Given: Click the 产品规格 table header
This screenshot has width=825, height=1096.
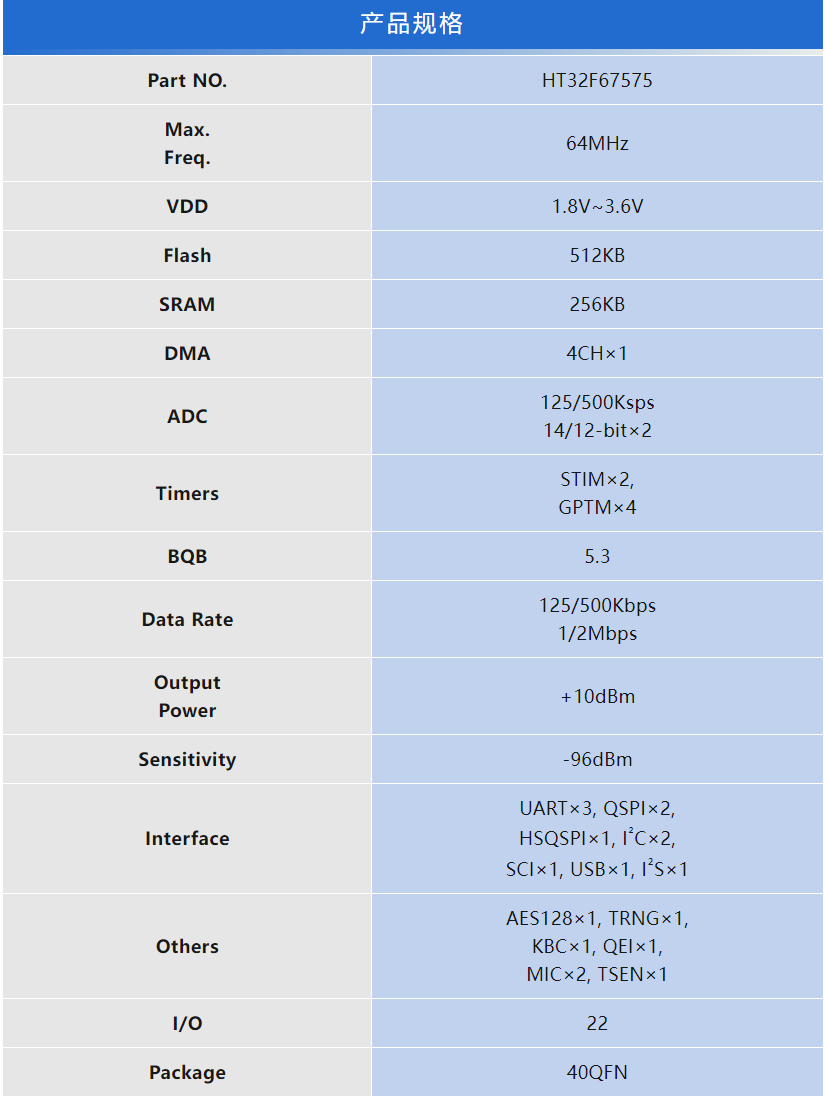Looking at the screenshot, I should pyautogui.click(x=412, y=24).
